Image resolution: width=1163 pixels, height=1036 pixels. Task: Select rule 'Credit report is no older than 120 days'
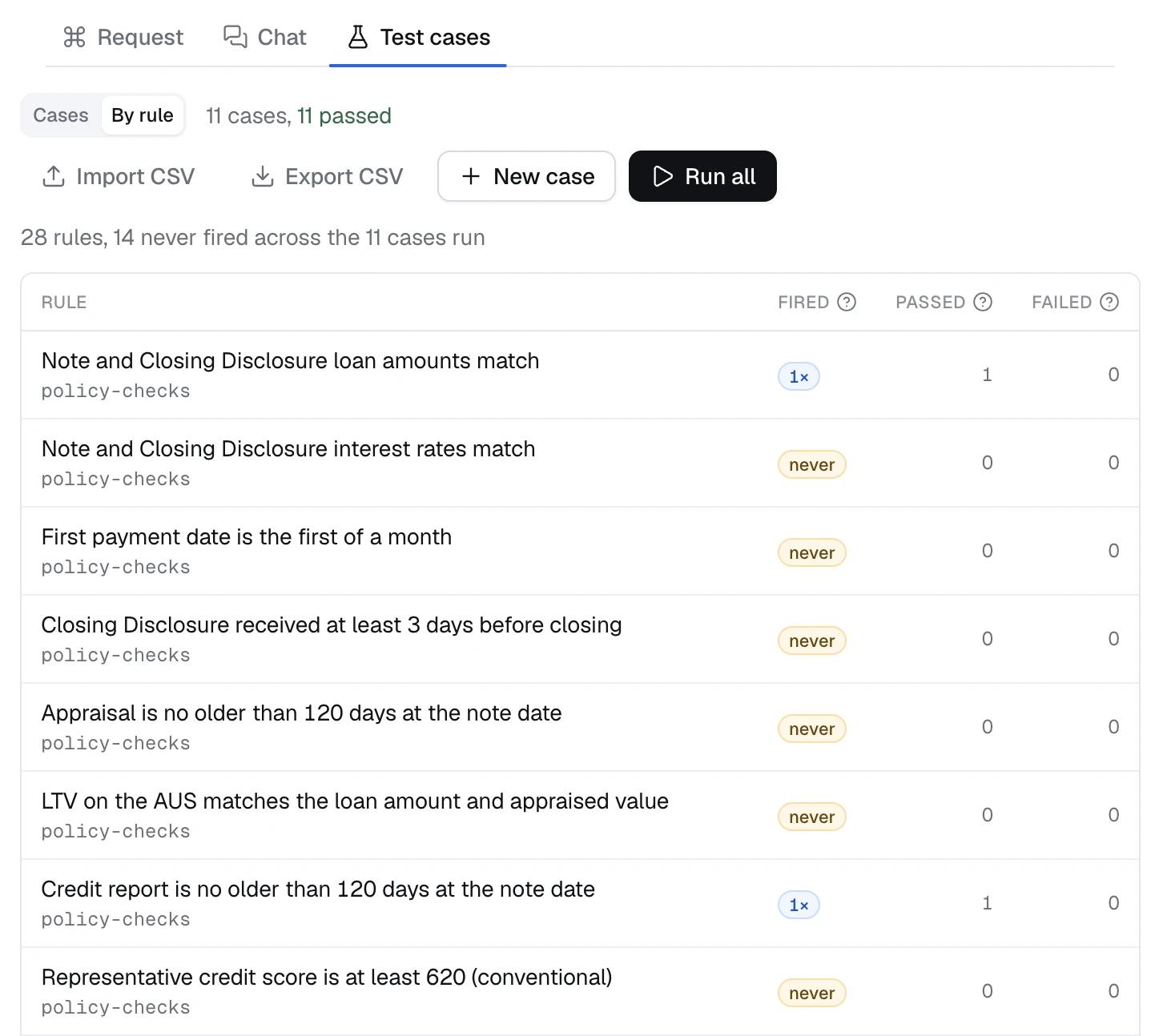tap(580, 903)
